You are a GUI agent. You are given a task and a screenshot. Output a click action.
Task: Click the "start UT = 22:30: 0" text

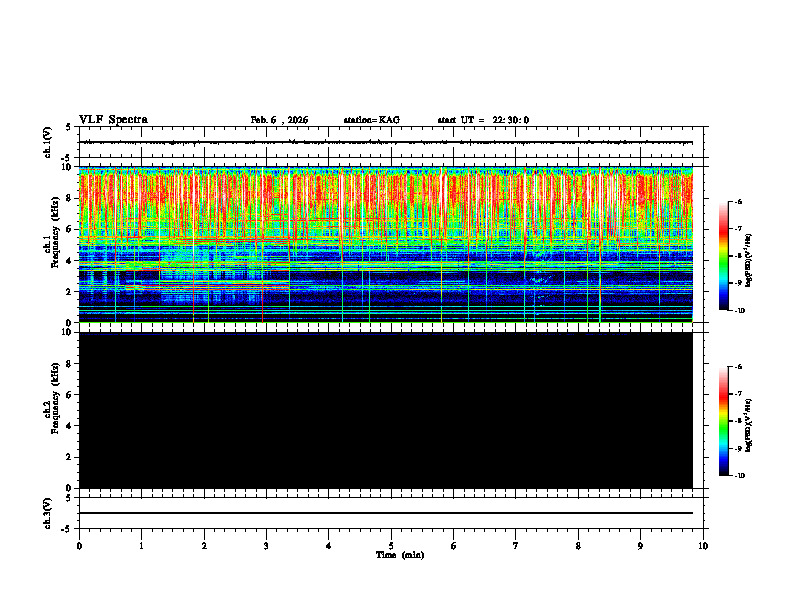click(x=483, y=120)
